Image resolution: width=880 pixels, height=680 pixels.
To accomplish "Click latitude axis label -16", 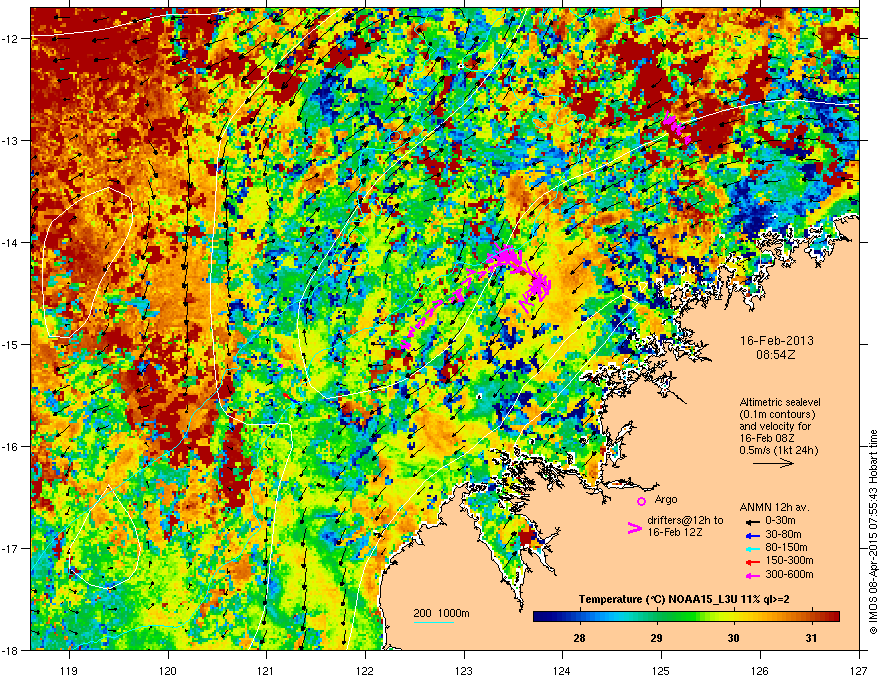I will point(11,447).
